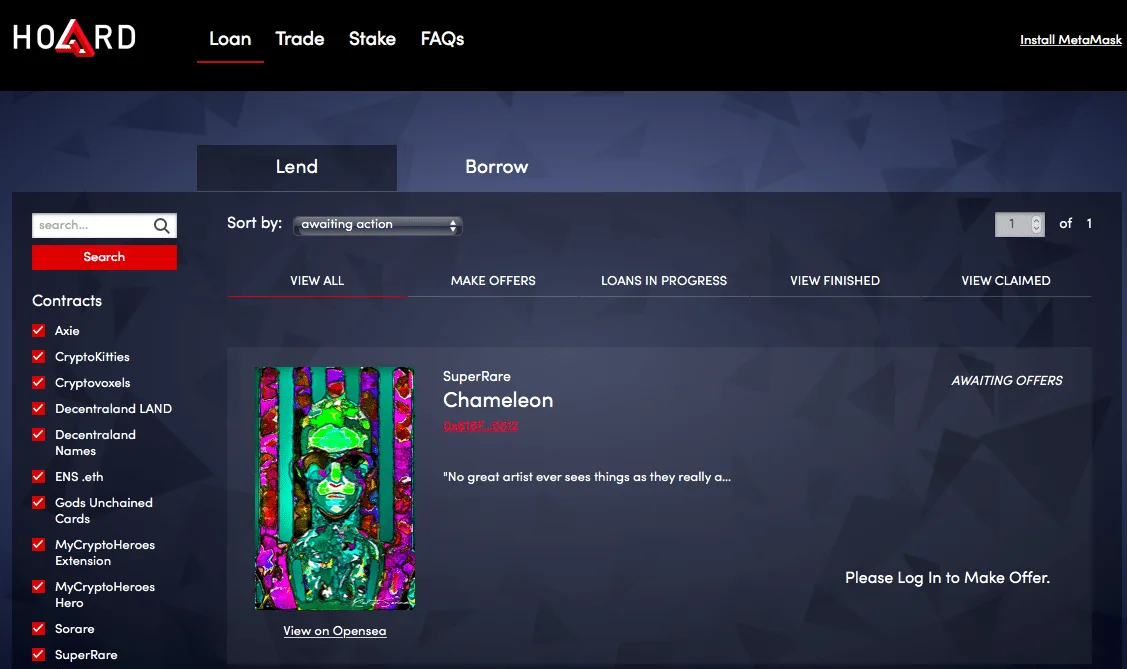Open the FAQs page
Viewport: 1127px width, 669px height.
coord(442,39)
